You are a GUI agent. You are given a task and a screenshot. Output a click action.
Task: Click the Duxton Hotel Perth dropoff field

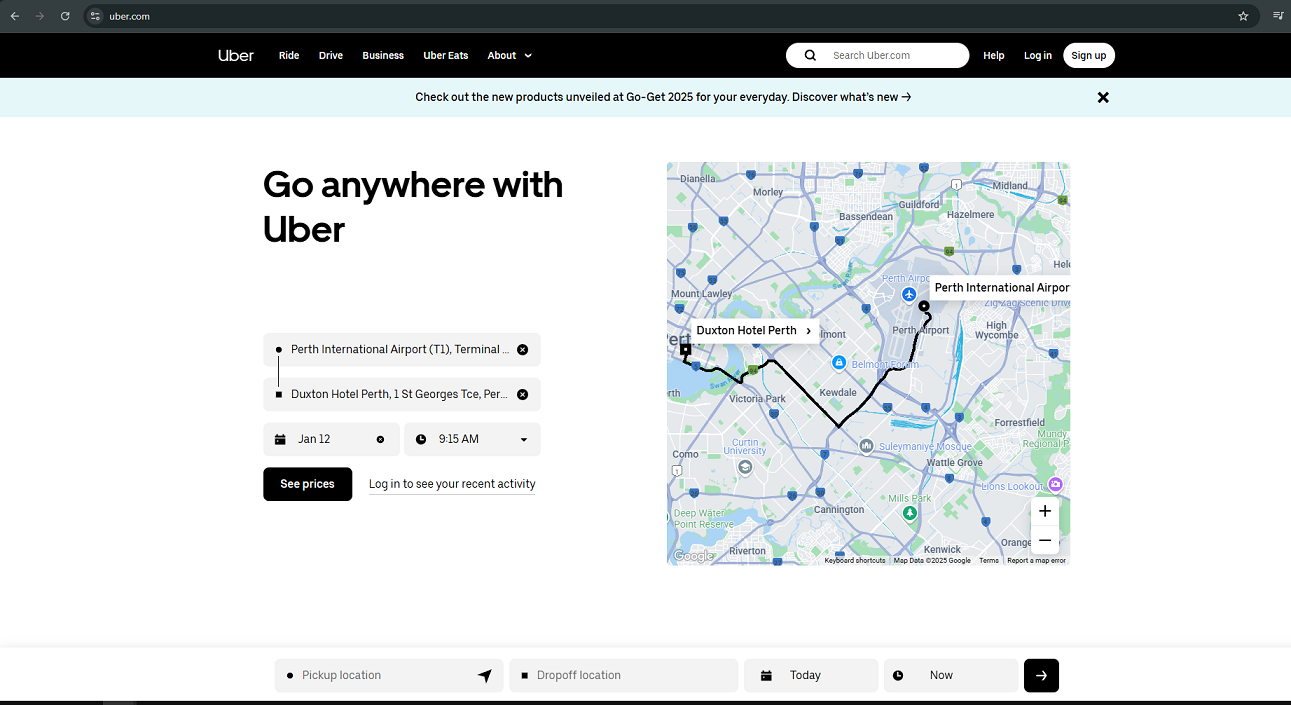coord(402,394)
